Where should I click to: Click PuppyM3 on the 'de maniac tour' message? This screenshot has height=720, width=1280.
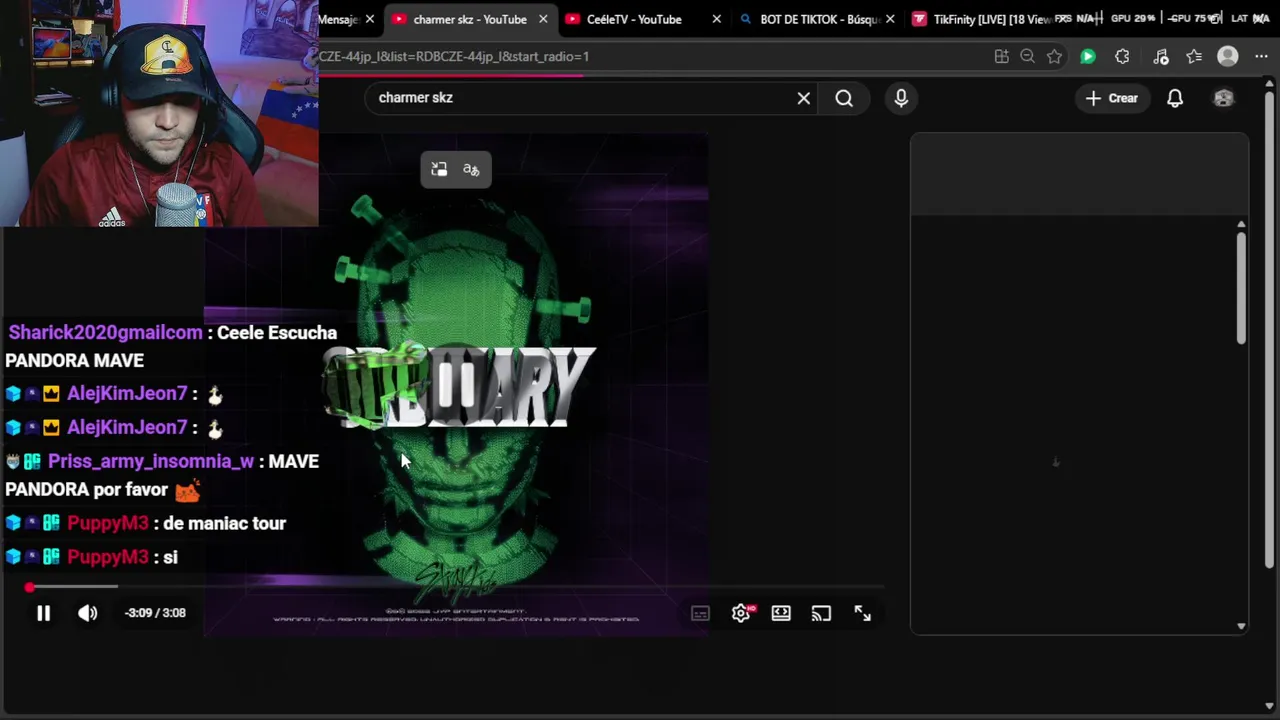click(108, 523)
